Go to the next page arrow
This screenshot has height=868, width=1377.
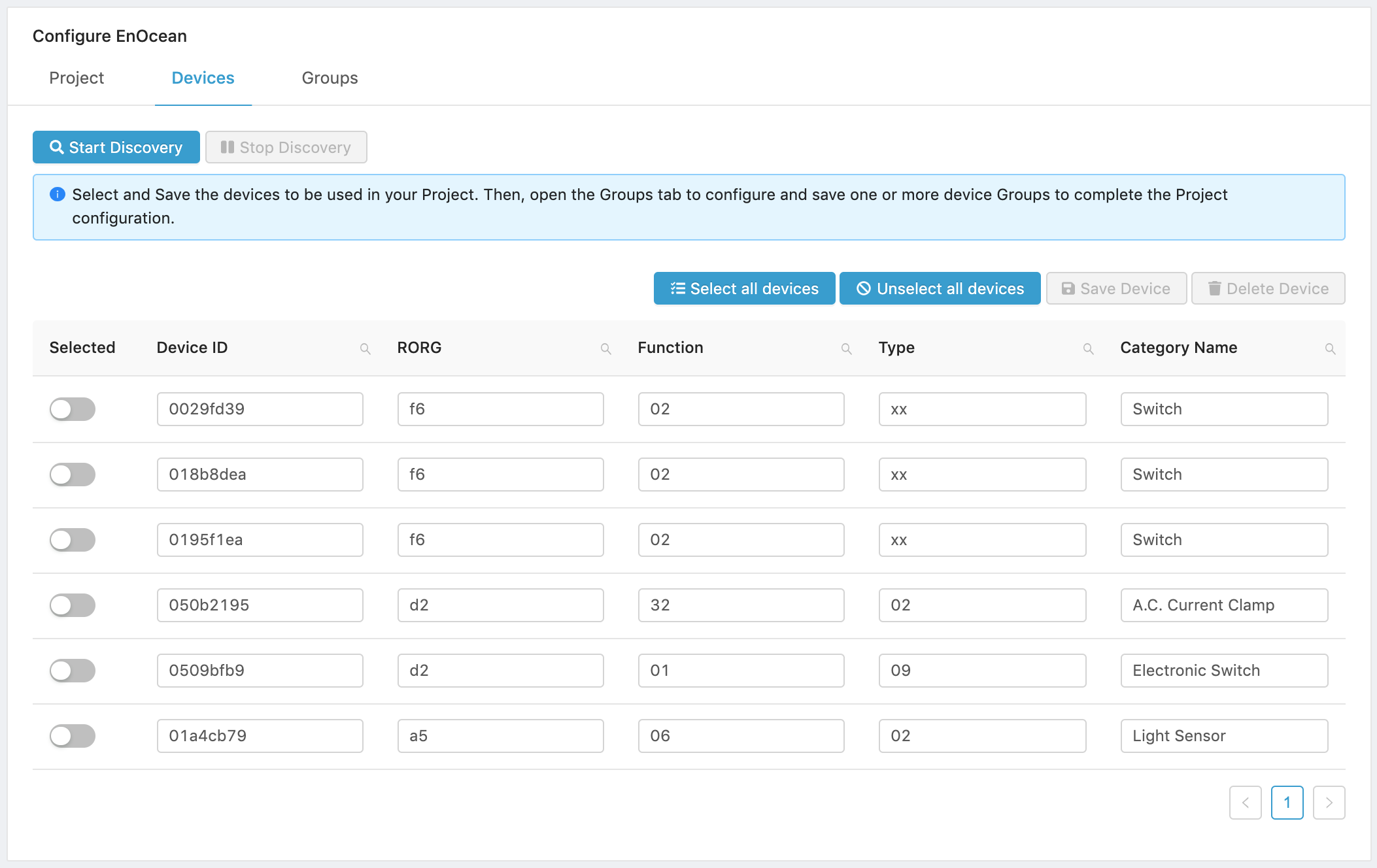coord(1329,803)
